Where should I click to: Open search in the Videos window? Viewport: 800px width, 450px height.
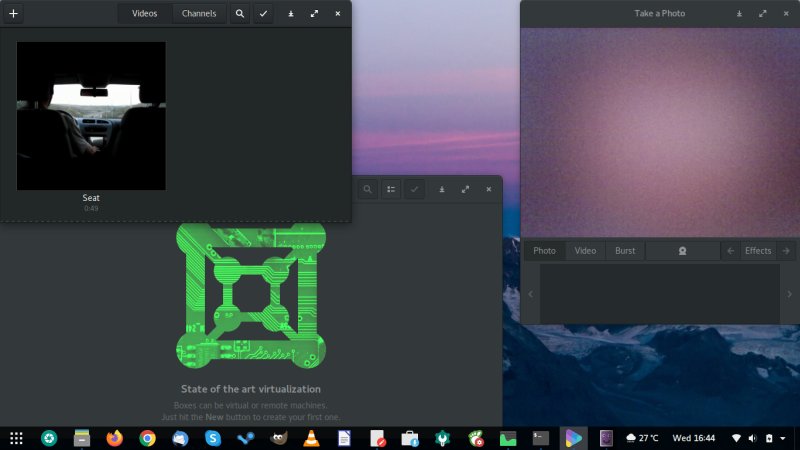[x=240, y=14]
